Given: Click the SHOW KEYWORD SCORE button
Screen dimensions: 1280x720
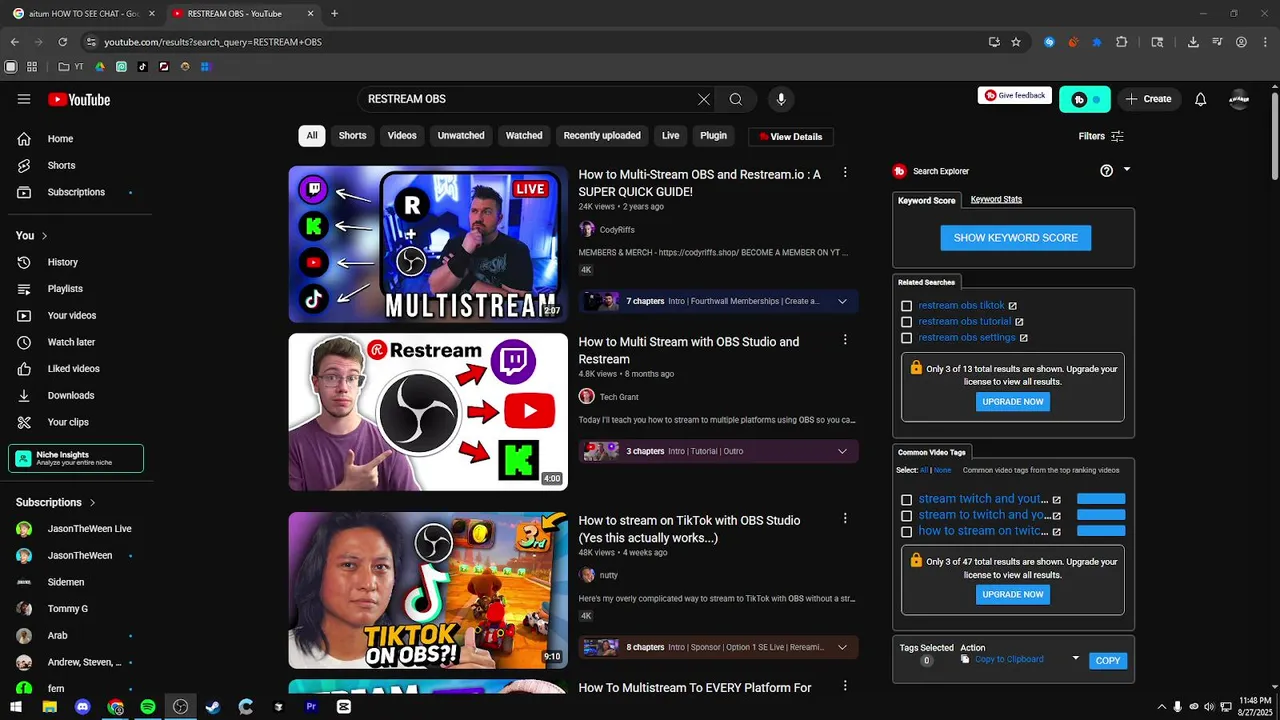Looking at the screenshot, I should click(1016, 238).
